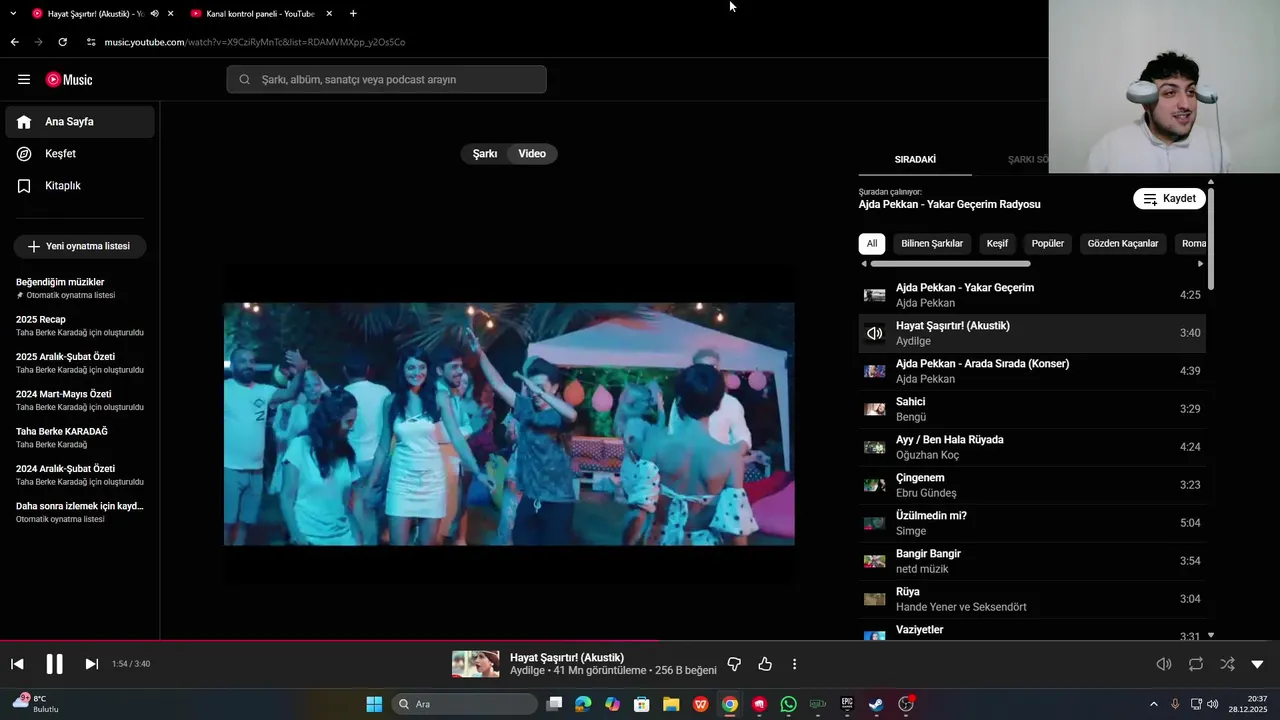Create a new playlist with Yeni oynatma listesi
This screenshot has width=1280, height=720.
(x=80, y=246)
